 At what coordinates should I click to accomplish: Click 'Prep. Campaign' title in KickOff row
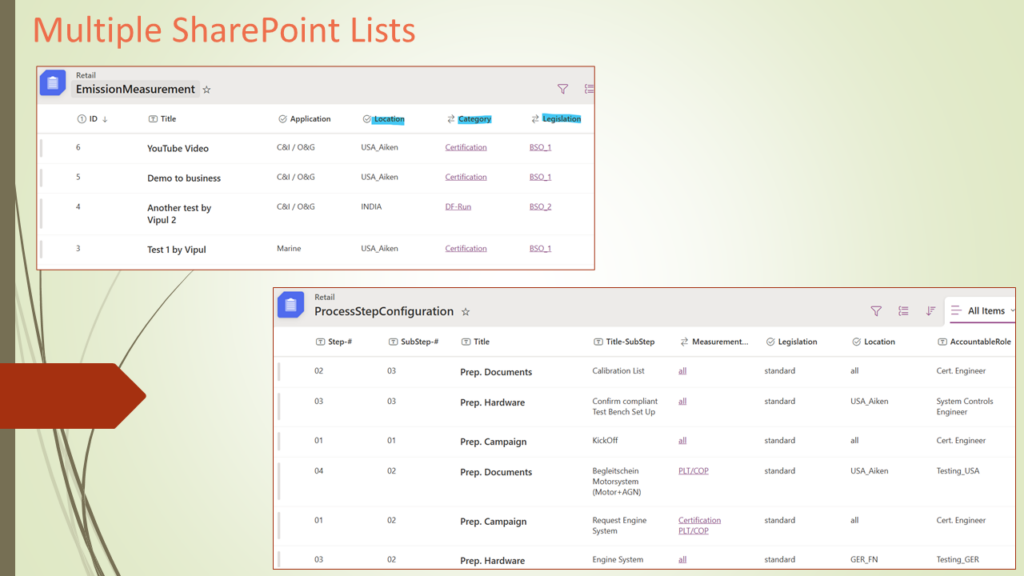pyautogui.click(x=493, y=441)
